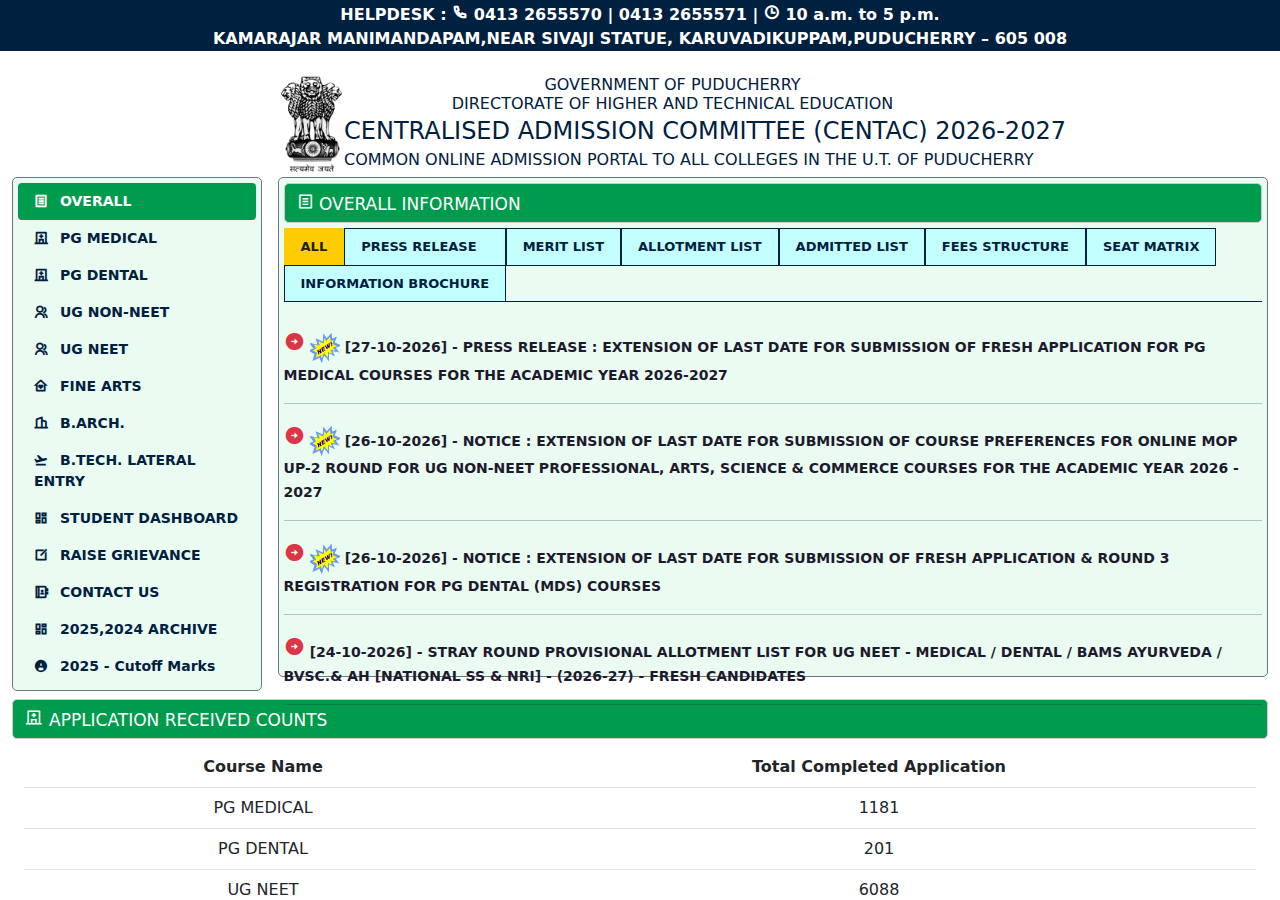Click the OVERALL sidebar icon
The image size is (1280, 900).
tap(41, 201)
